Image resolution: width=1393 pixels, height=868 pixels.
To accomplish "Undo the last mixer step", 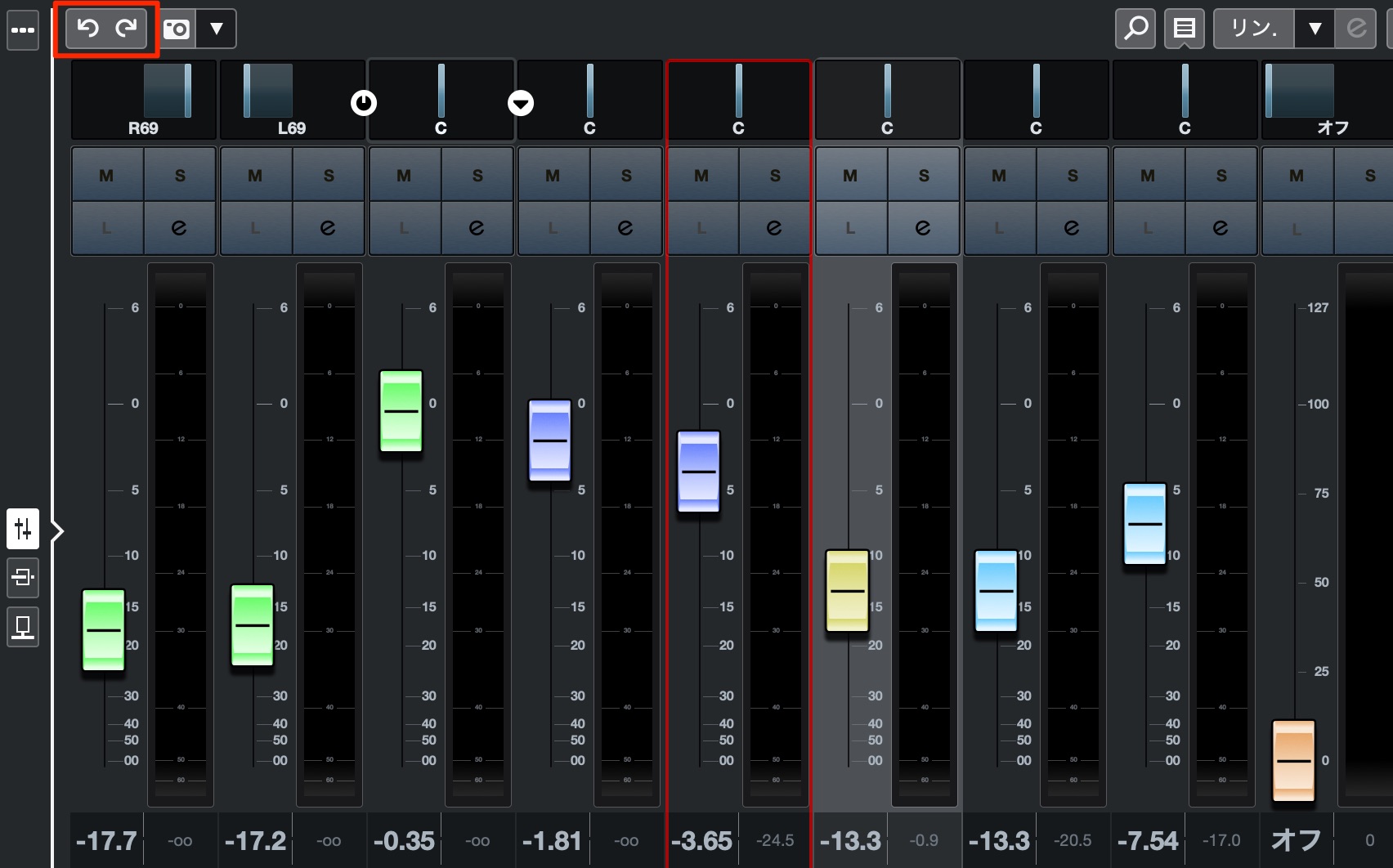I will (x=87, y=29).
